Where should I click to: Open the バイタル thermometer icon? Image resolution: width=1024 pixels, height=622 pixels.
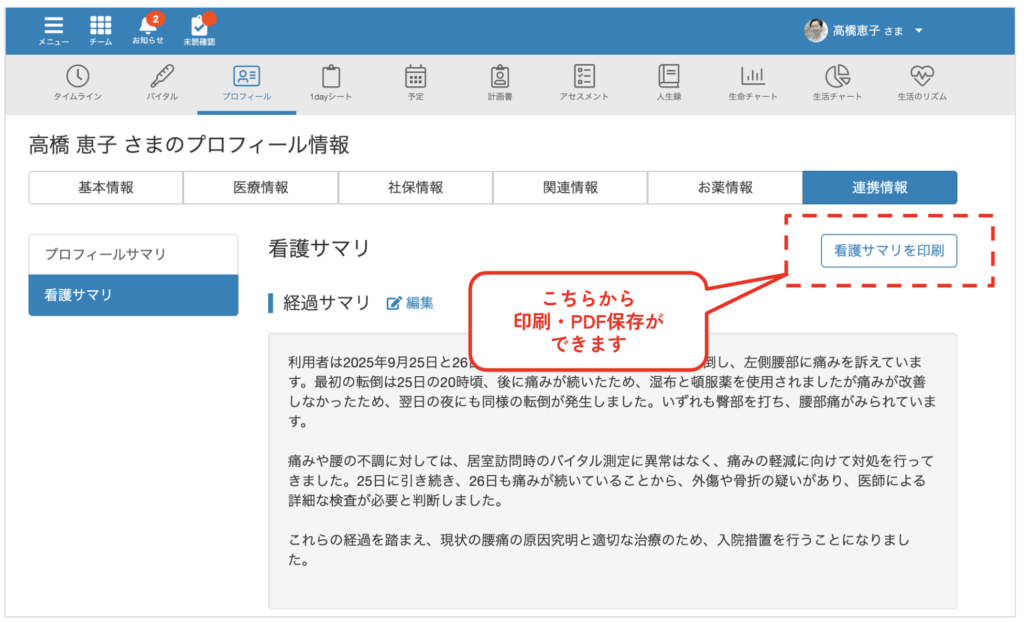(x=162, y=77)
